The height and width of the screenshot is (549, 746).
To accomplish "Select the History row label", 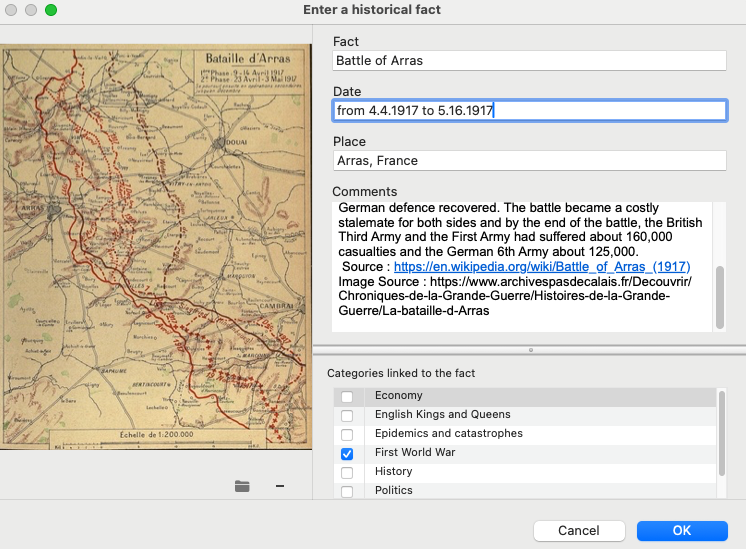I will [x=393, y=471].
